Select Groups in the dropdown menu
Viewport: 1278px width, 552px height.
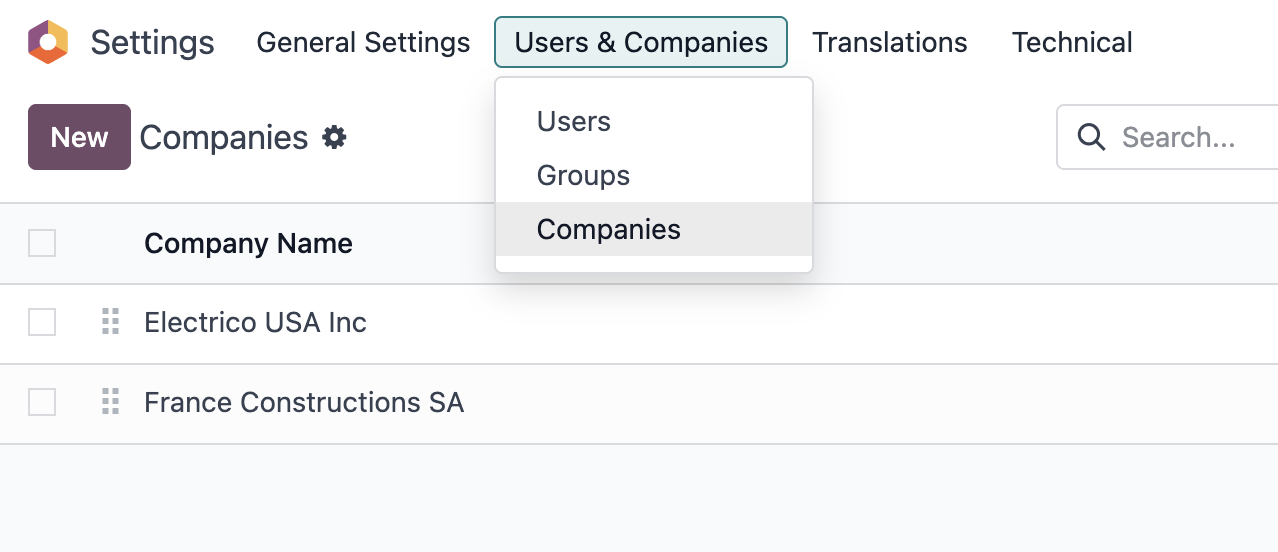583,175
